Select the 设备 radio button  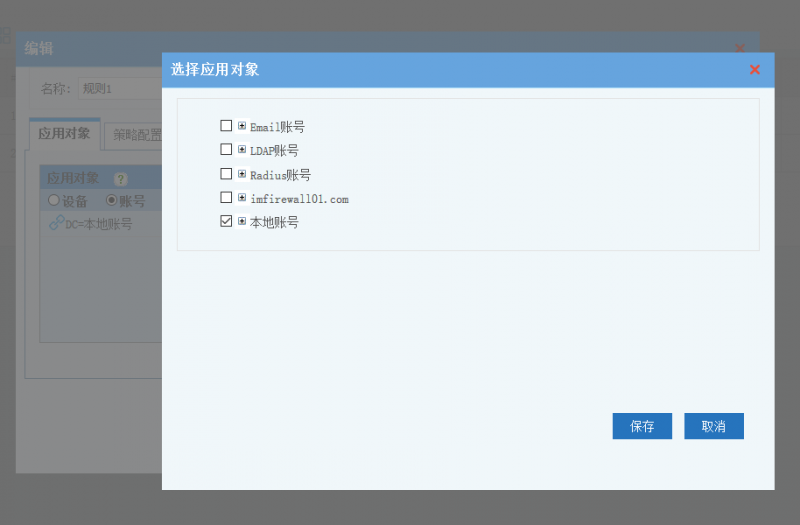54,201
